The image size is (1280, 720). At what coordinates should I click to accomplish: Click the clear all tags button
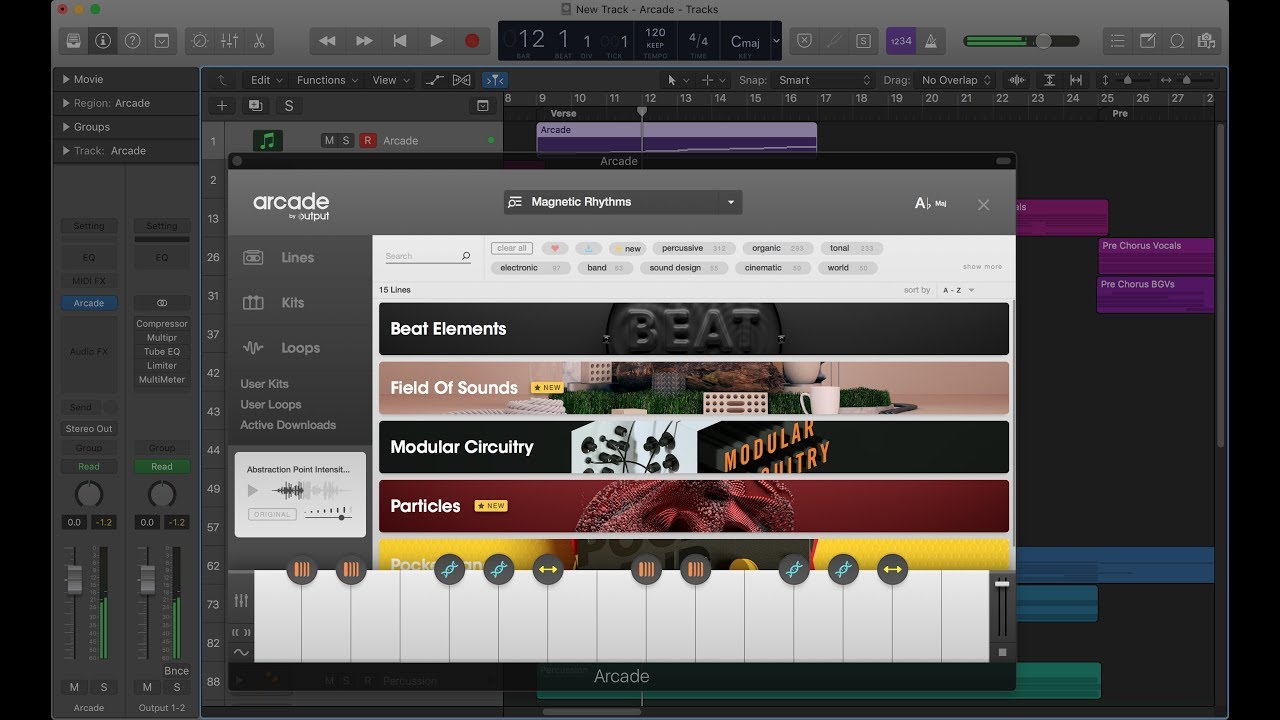tap(512, 248)
